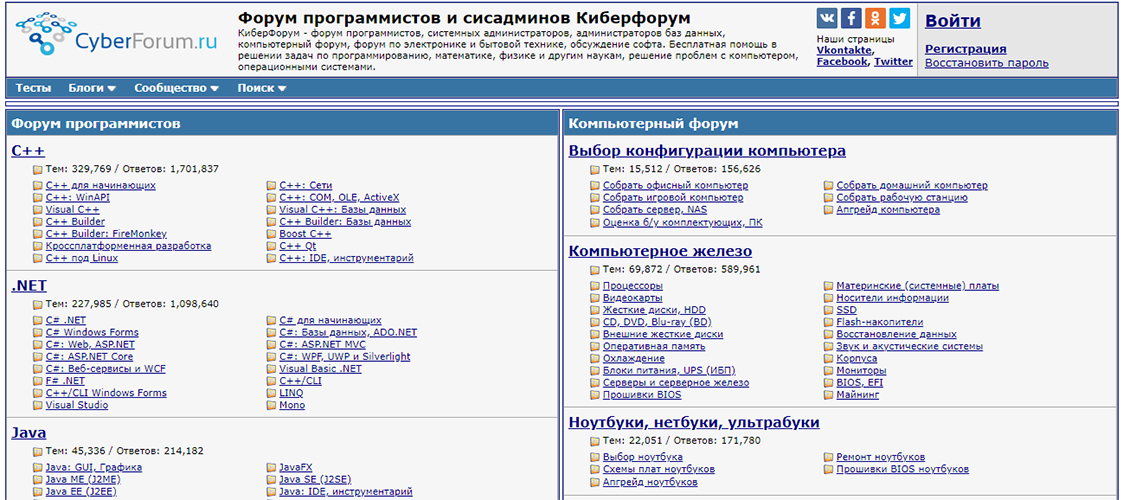
Task: Open the Поиск dropdown menu
Action: 261,88
